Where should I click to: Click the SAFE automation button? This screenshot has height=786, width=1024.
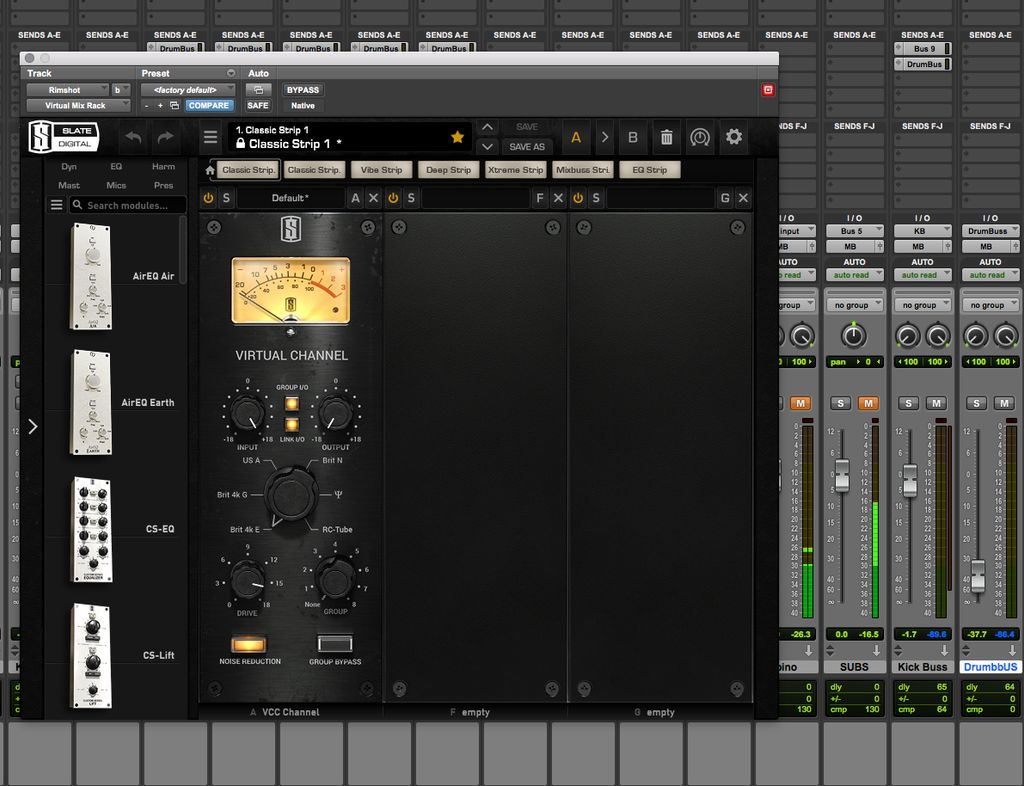coord(258,105)
